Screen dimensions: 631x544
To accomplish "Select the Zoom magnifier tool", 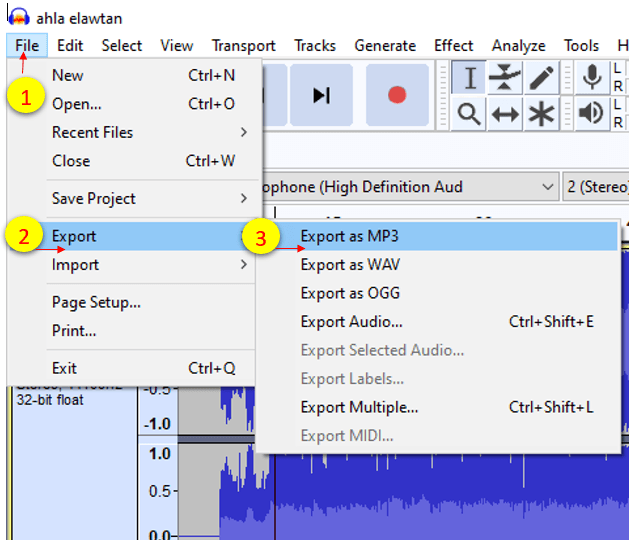I will click(469, 114).
